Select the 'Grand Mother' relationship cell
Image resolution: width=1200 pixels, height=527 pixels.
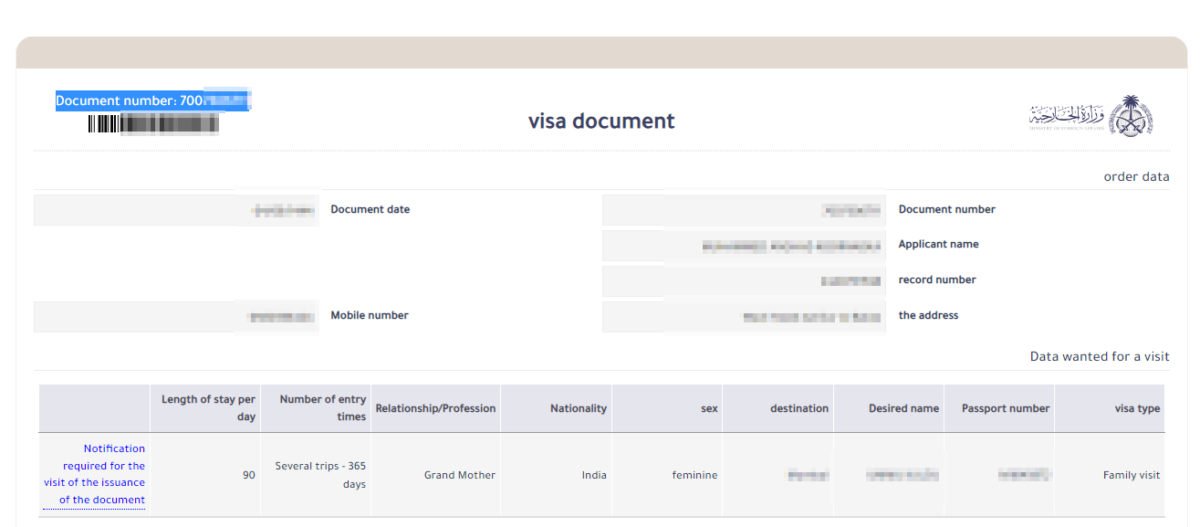click(459, 475)
